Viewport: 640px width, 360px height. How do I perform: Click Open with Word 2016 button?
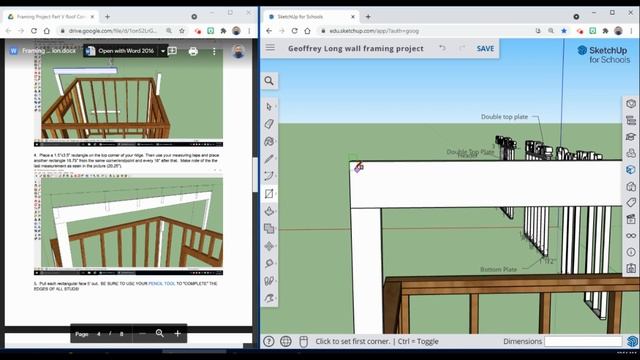point(121,51)
